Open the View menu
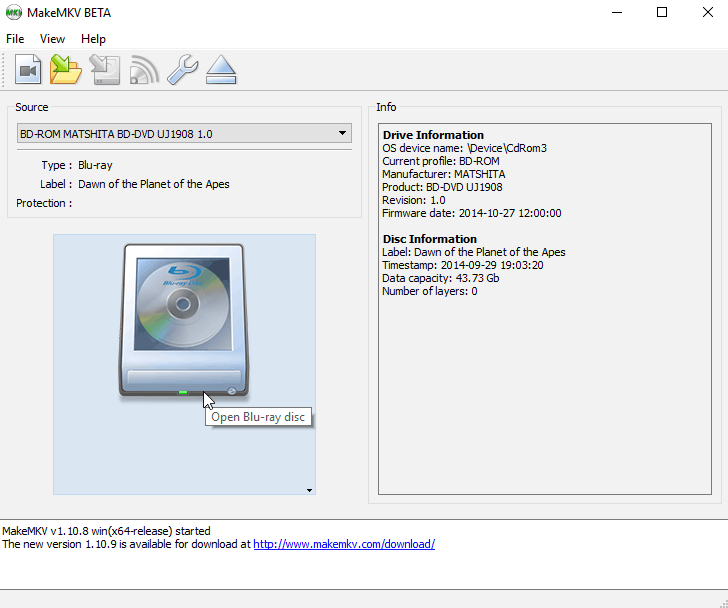728x608 pixels. click(52, 39)
